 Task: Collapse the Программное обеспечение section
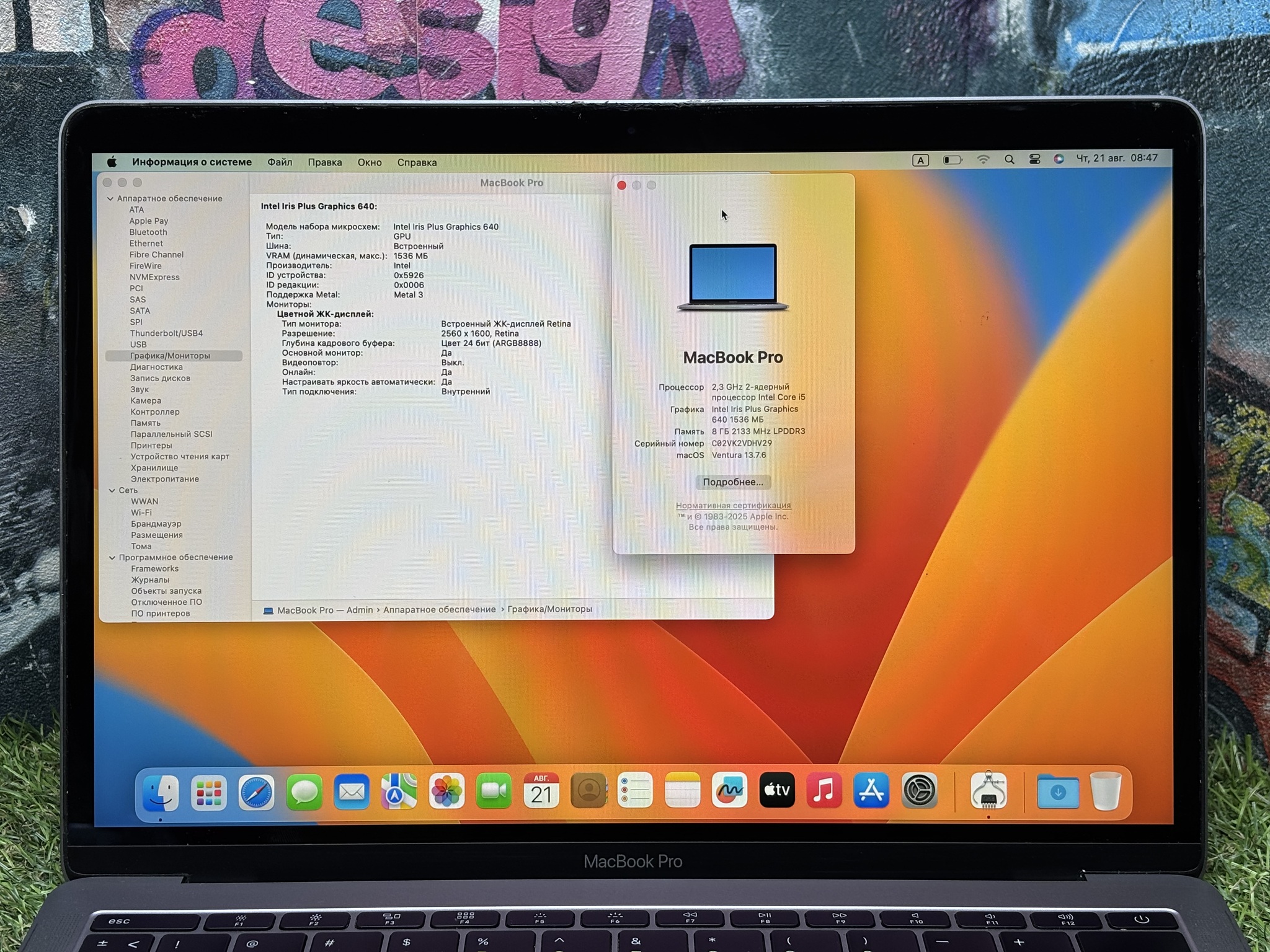tap(112, 558)
